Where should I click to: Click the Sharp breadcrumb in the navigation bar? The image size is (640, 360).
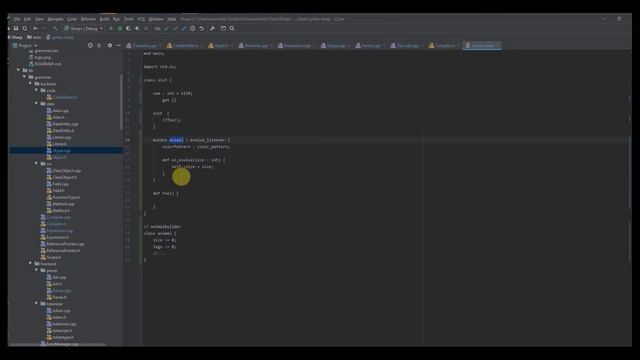point(16,37)
